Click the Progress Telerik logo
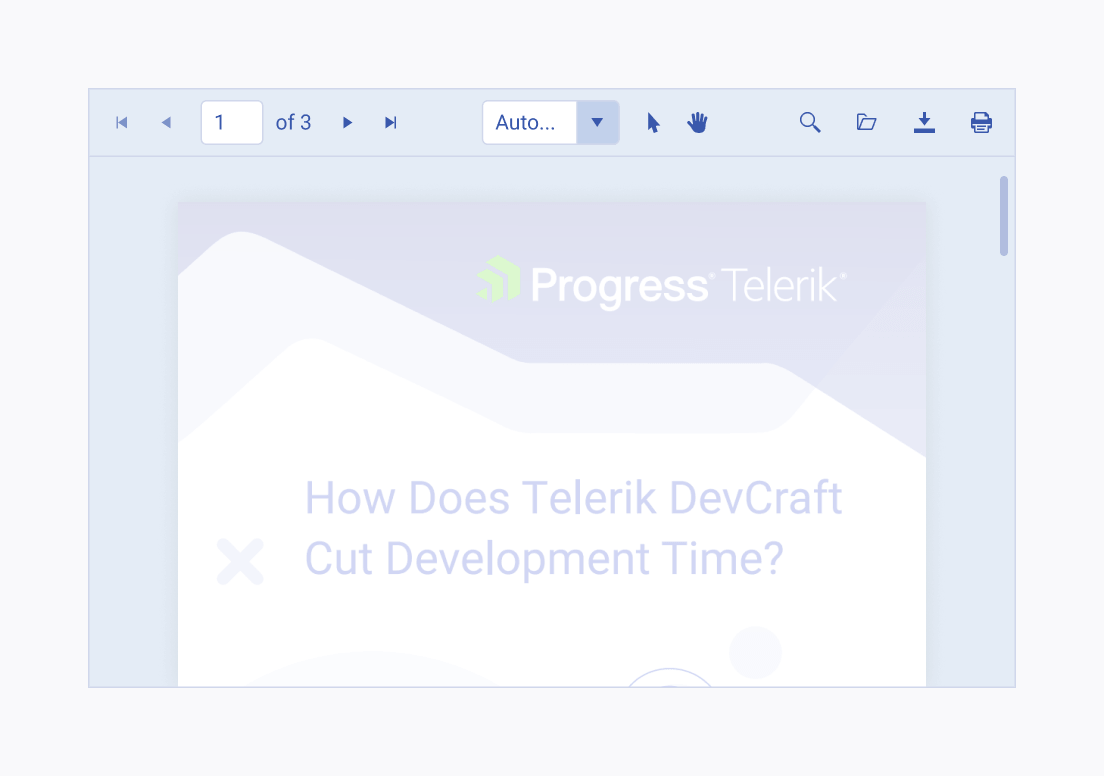 pos(661,283)
